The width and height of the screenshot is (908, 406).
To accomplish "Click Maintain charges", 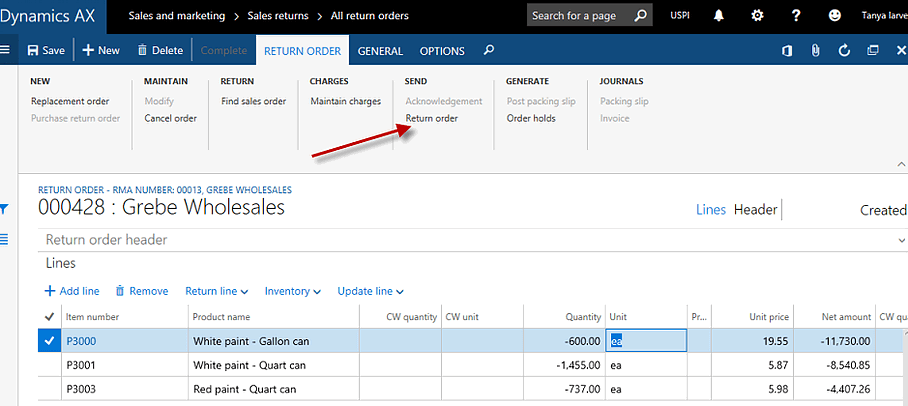I will pyautogui.click(x=346, y=101).
